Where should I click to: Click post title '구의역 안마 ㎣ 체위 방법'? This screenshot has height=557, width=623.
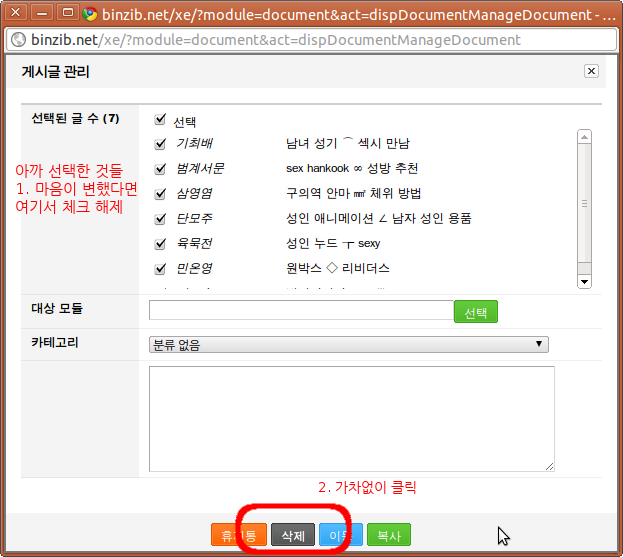click(x=353, y=193)
